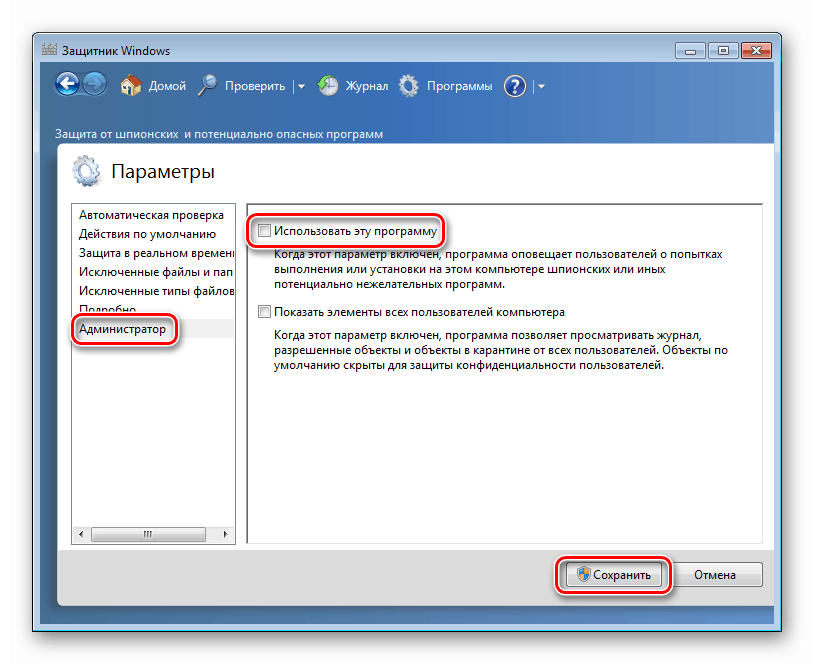
Task: Click the Forward navigation arrow
Action: pyautogui.click(x=94, y=84)
